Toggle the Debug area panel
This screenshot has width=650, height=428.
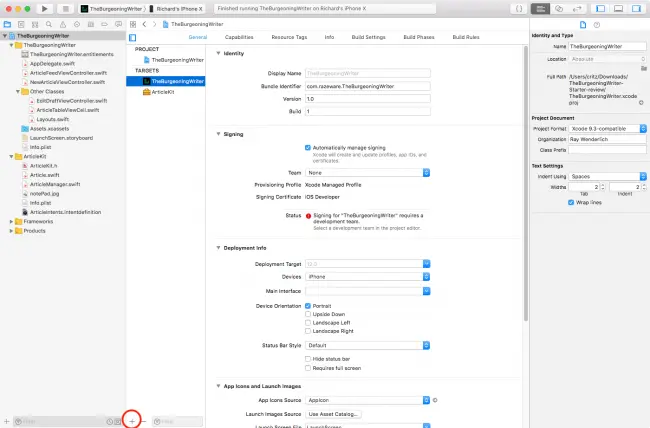[618, 9]
